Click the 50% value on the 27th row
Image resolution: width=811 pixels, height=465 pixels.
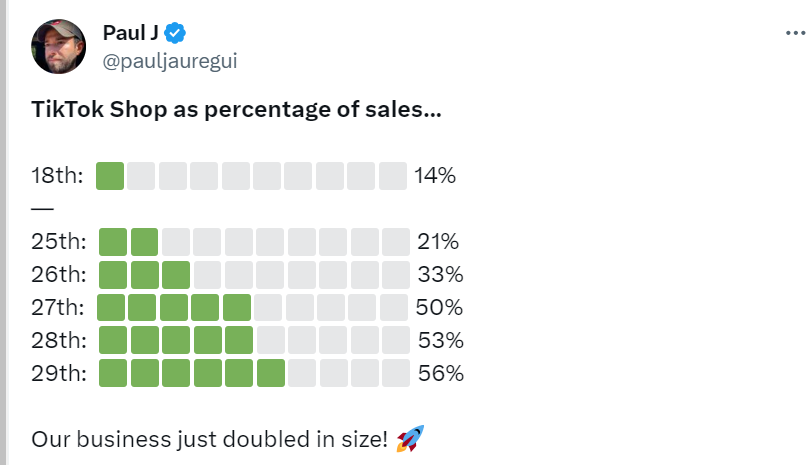click(x=441, y=307)
